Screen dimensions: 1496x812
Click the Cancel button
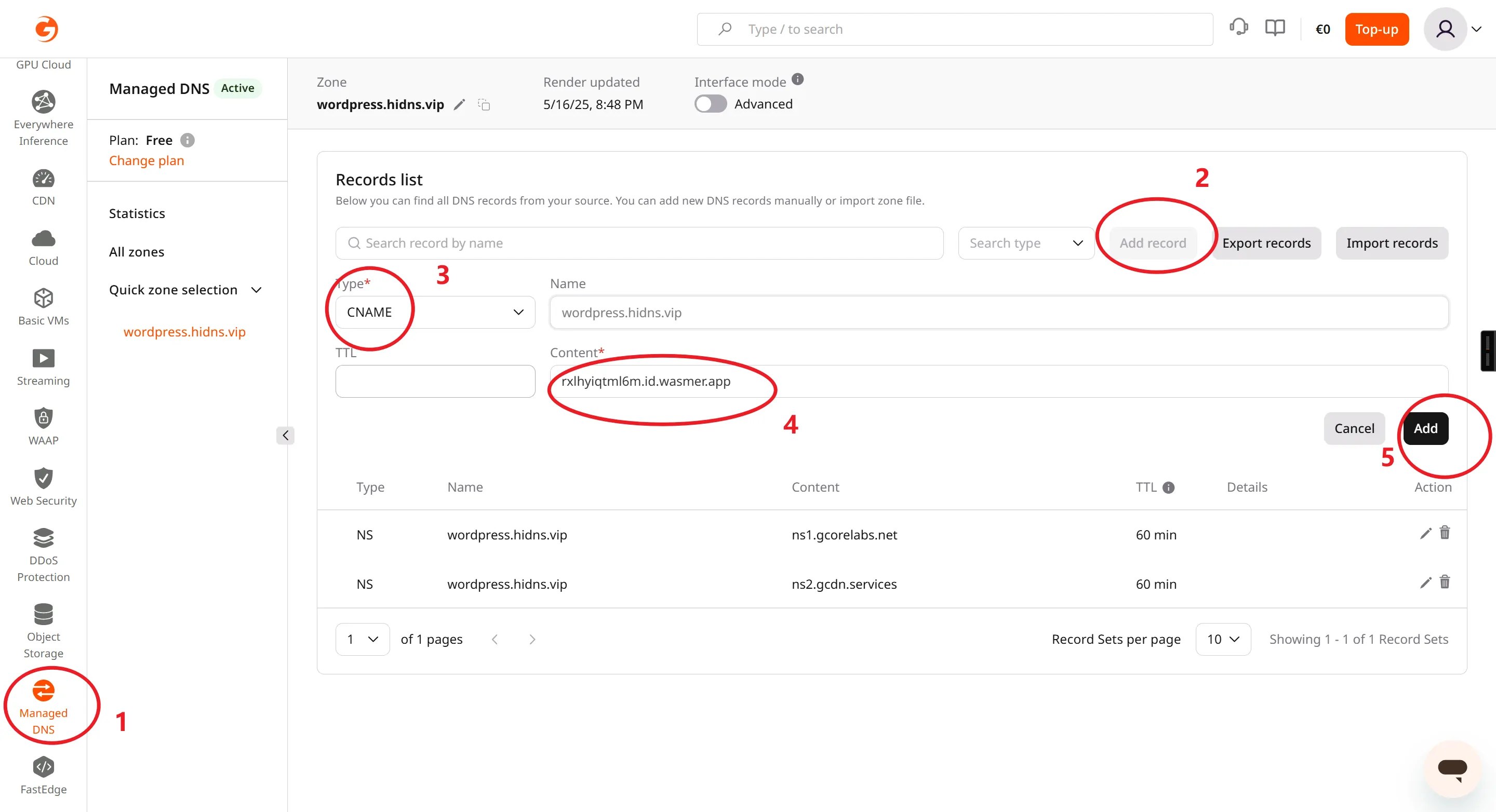pos(1354,428)
